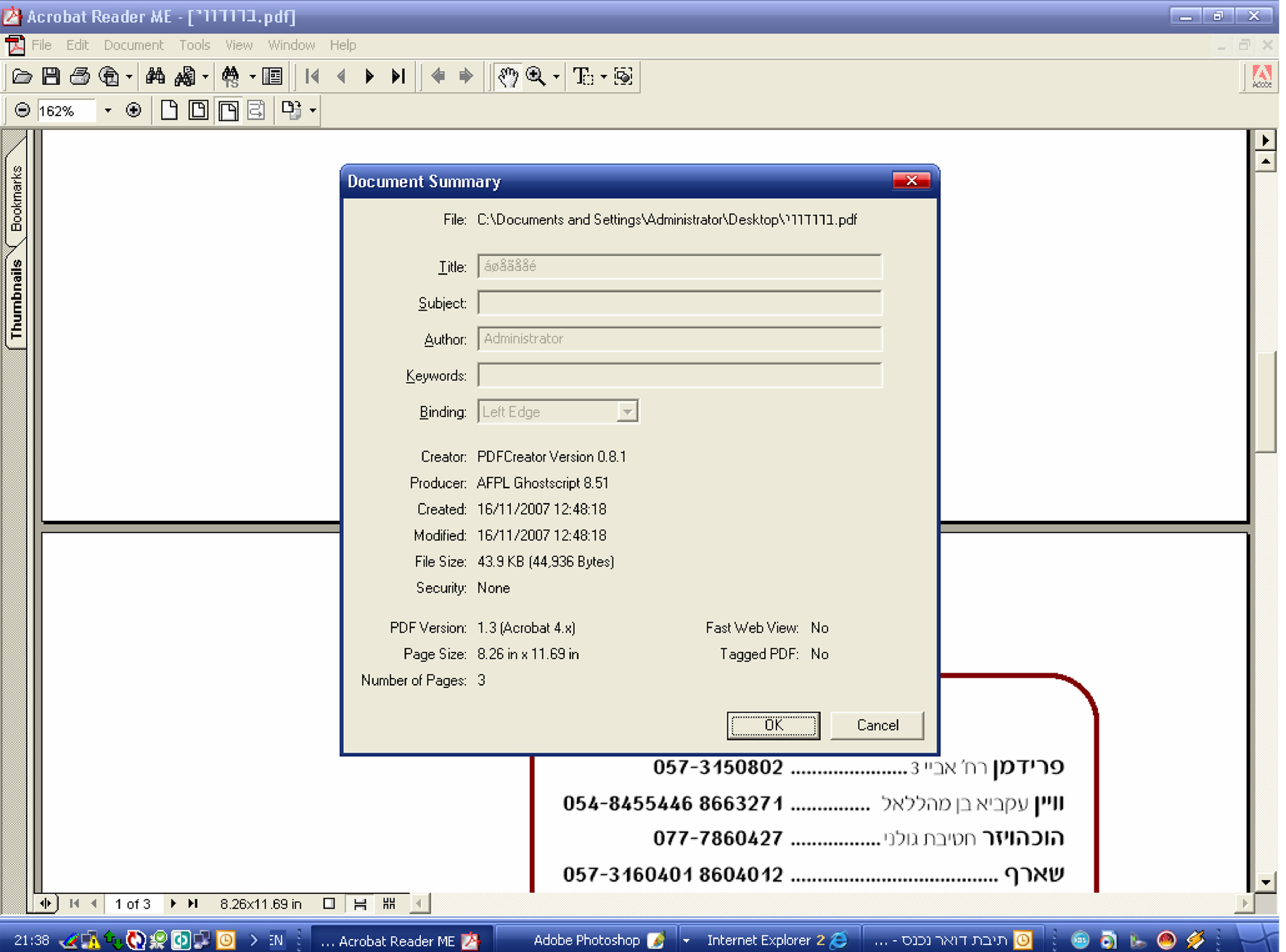The image size is (1286, 952).
Task: Open the Help menu
Action: [x=343, y=45]
